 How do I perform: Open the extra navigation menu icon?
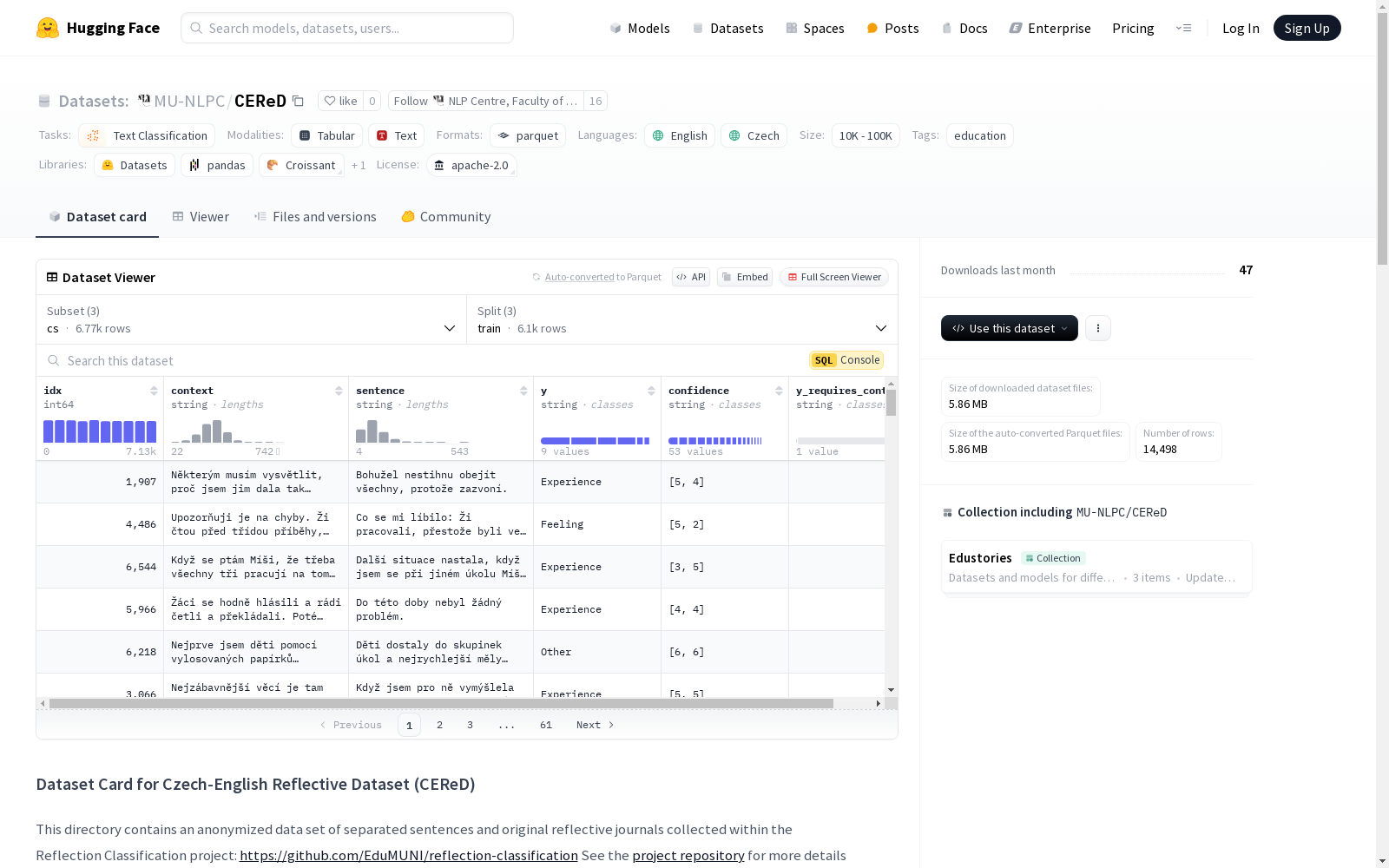(x=1183, y=28)
